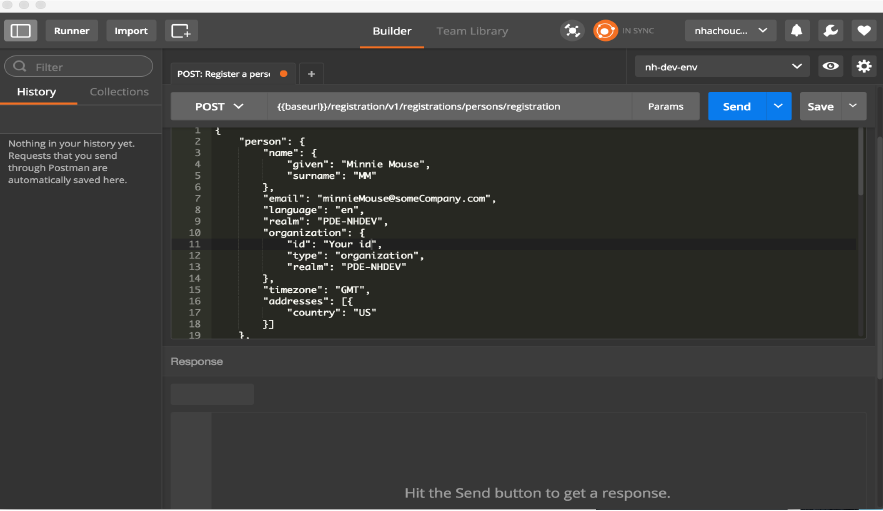
Task: Open a new window with plus icon
Action: 181,31
